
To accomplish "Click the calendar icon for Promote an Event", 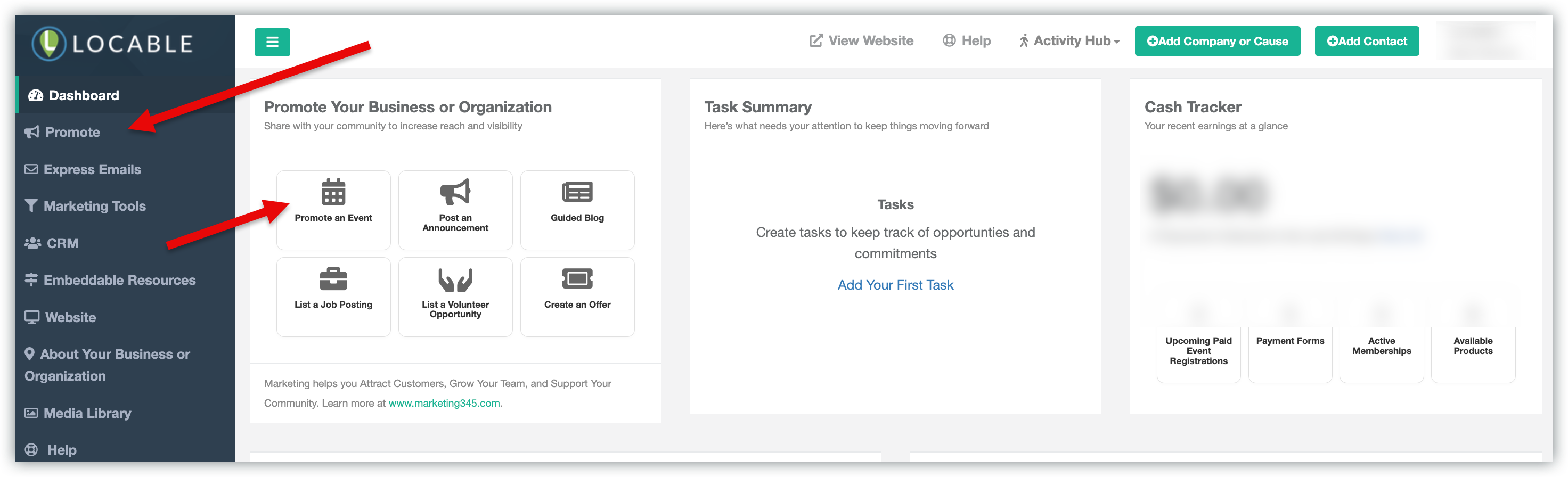I will tap(333, 192).
